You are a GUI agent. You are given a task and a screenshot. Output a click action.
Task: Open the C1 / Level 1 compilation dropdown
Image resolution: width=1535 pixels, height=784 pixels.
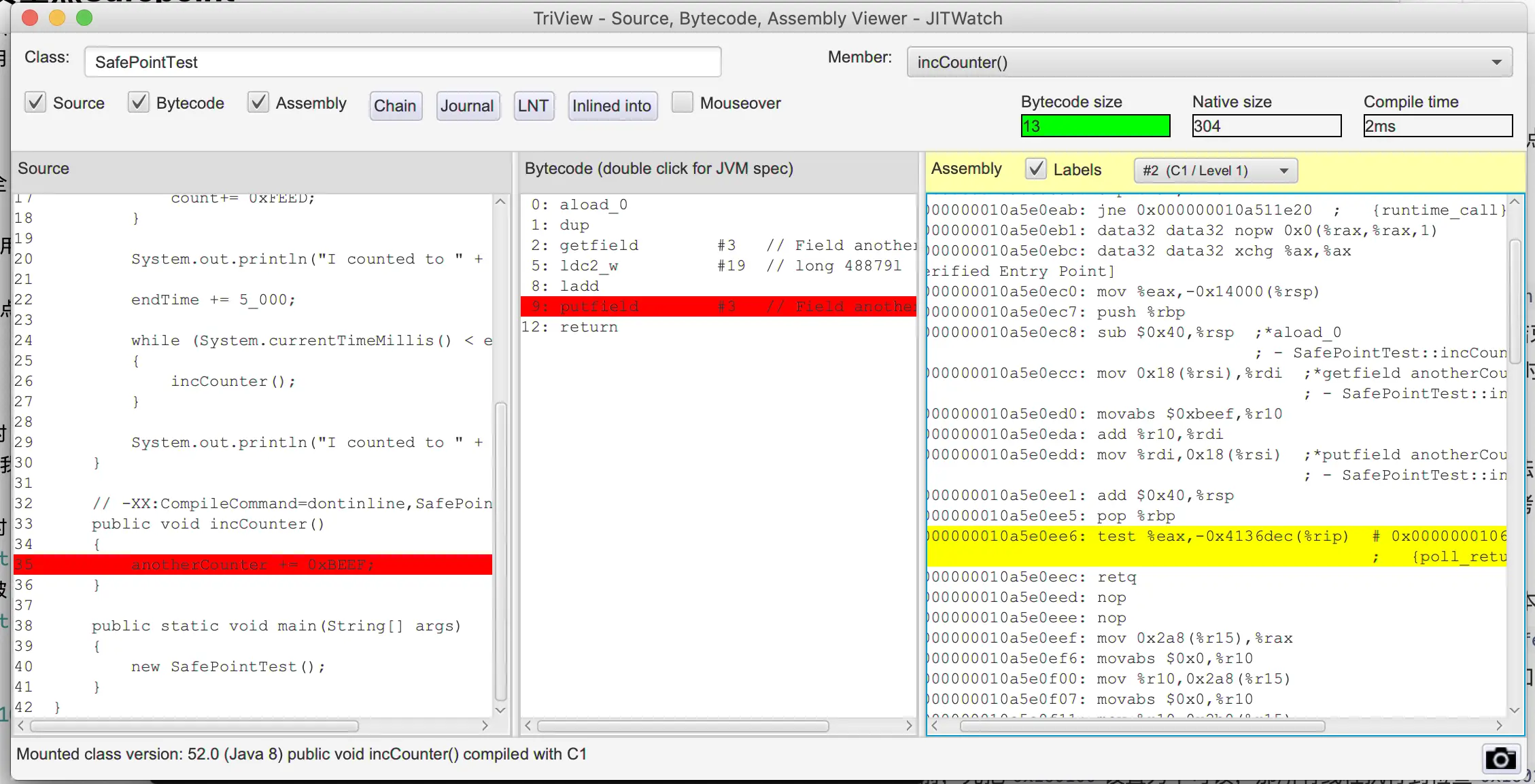pyautogui.click(x=1215, y=171)
